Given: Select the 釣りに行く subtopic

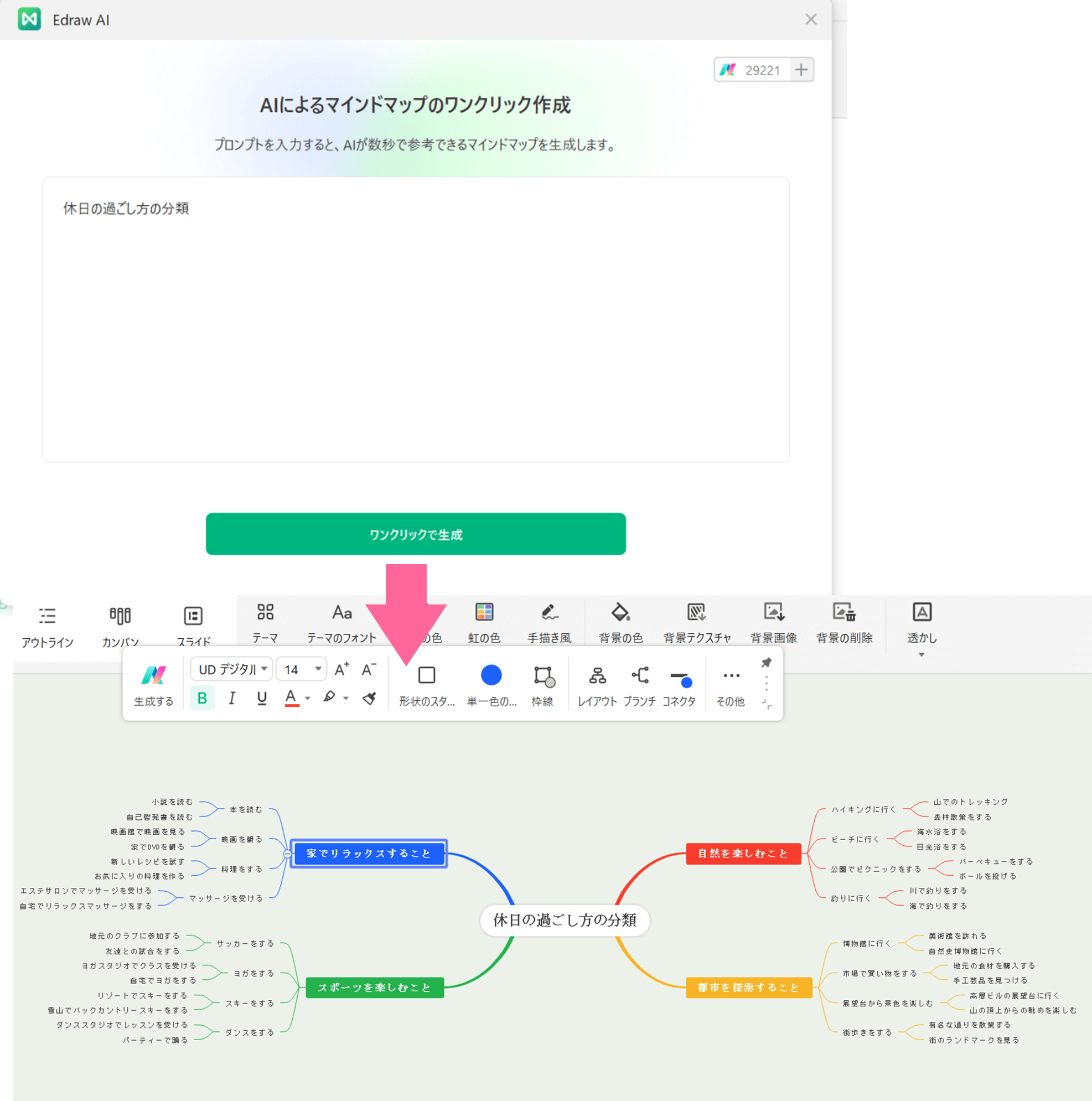Looking at the screenshot, I should click(851, 898).
